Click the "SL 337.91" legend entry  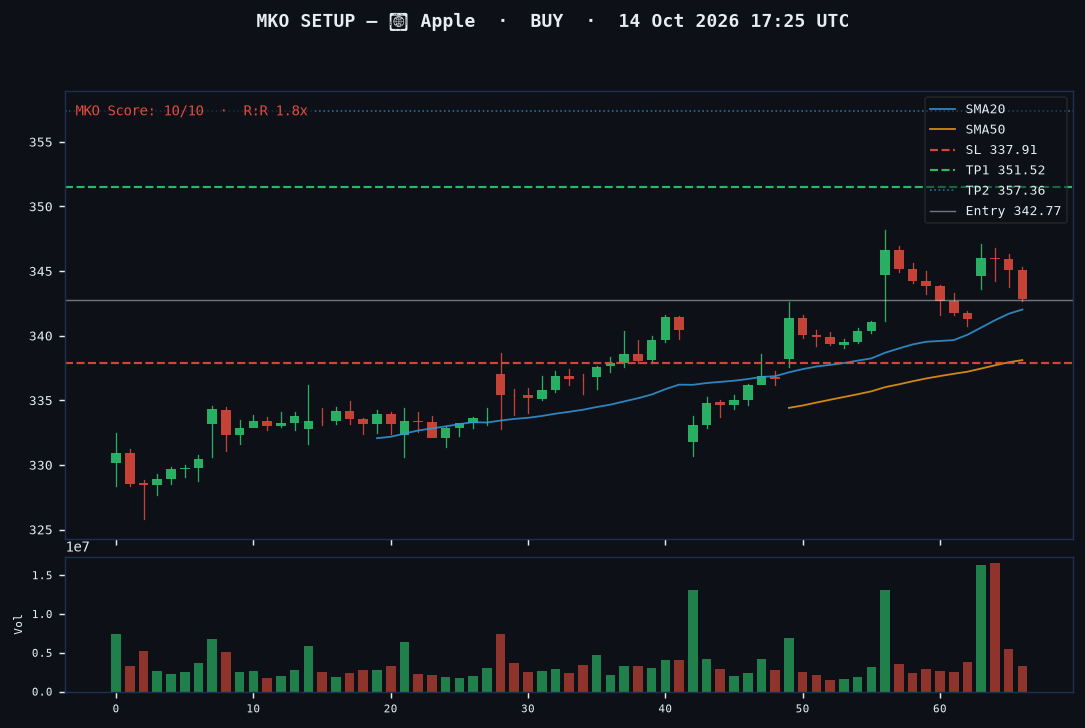983,149
